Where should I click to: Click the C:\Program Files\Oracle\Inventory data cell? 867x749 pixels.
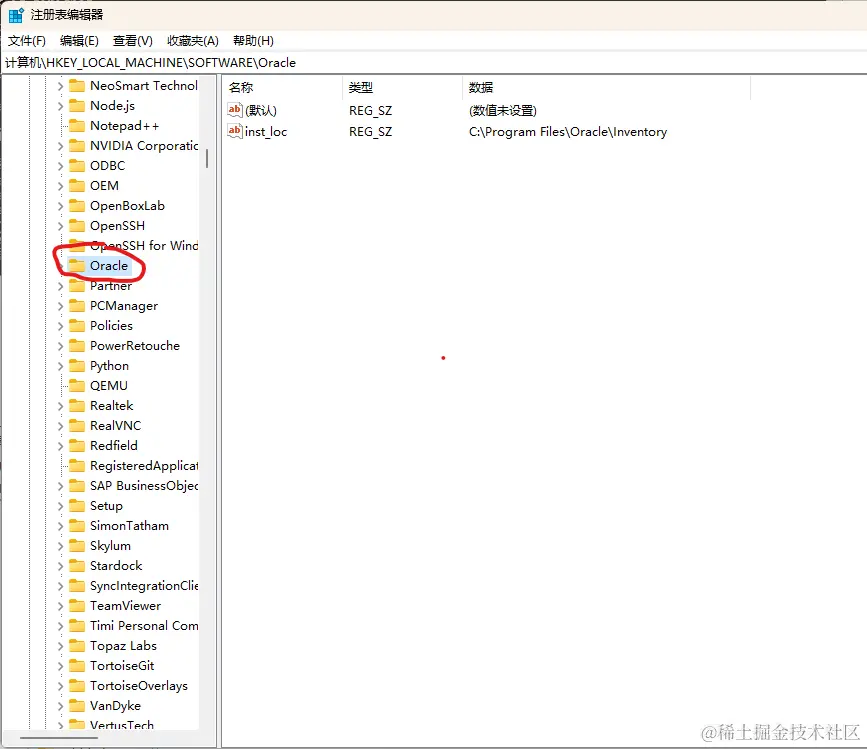[568, 132]
